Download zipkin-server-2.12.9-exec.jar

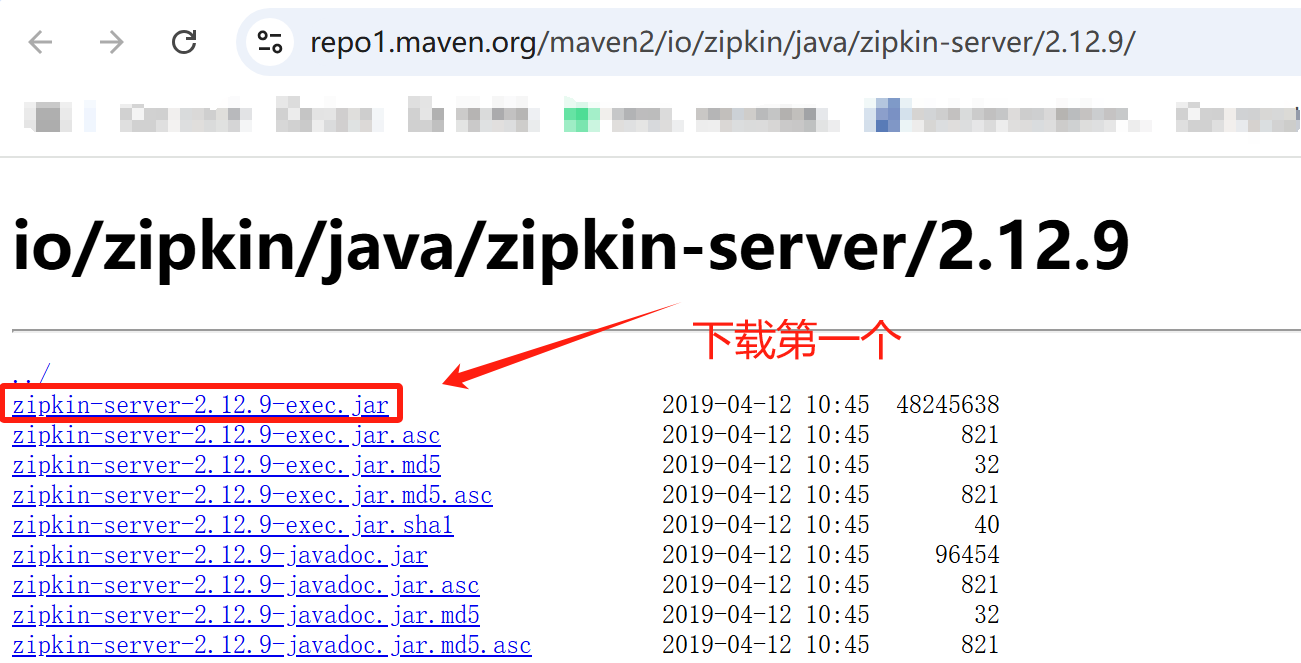(200, 405)
